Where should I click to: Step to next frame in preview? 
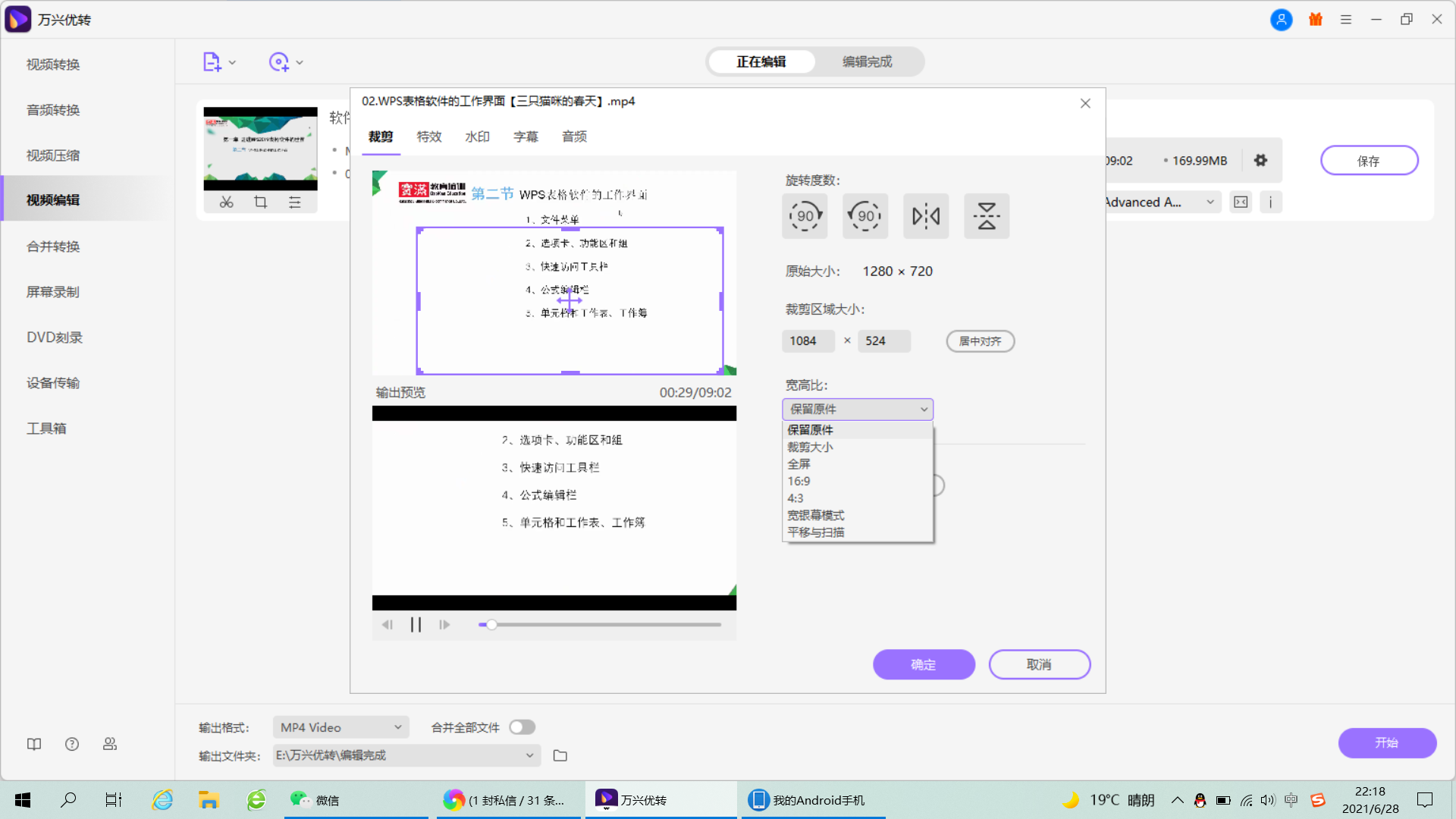pyautogui.click(x=444, y=625)
